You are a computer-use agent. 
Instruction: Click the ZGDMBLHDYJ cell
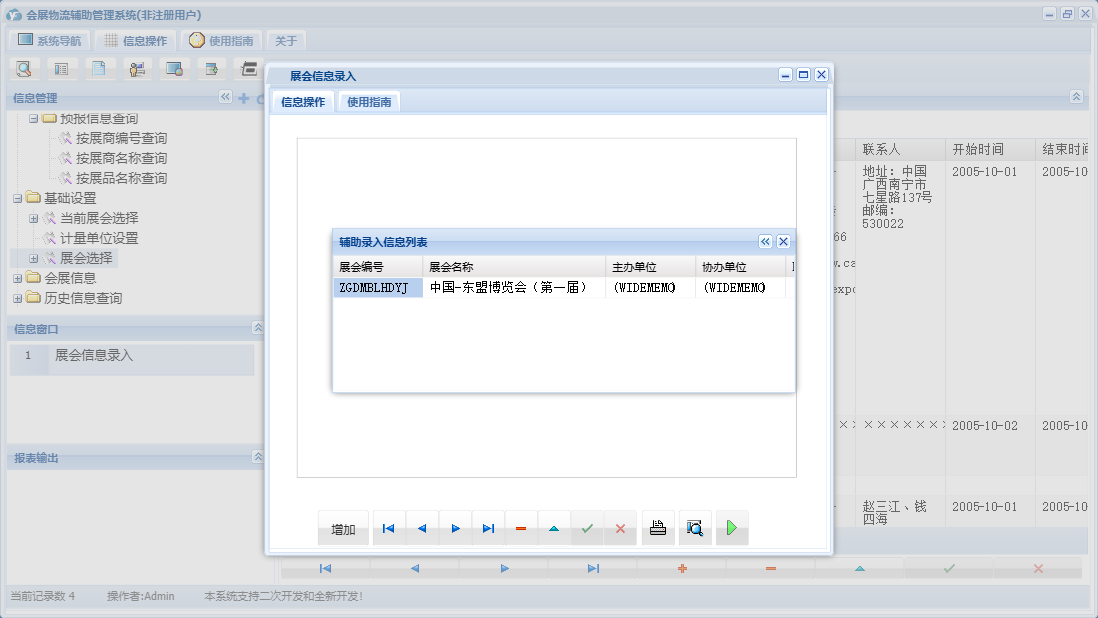377,288
